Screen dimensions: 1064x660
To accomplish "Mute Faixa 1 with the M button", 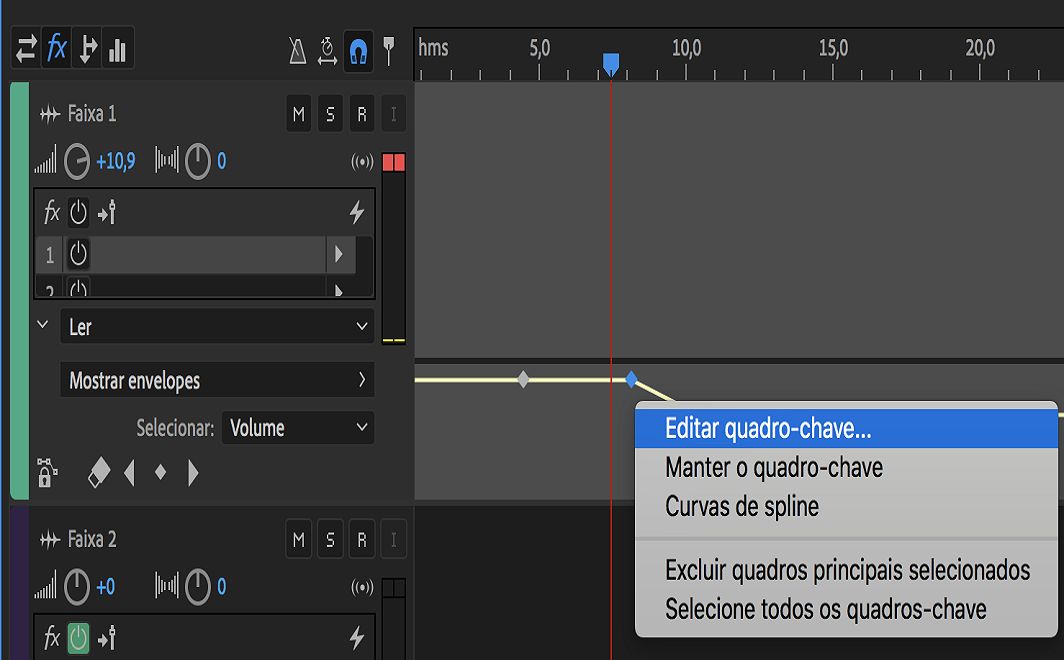I will click(x=298, y=113).
